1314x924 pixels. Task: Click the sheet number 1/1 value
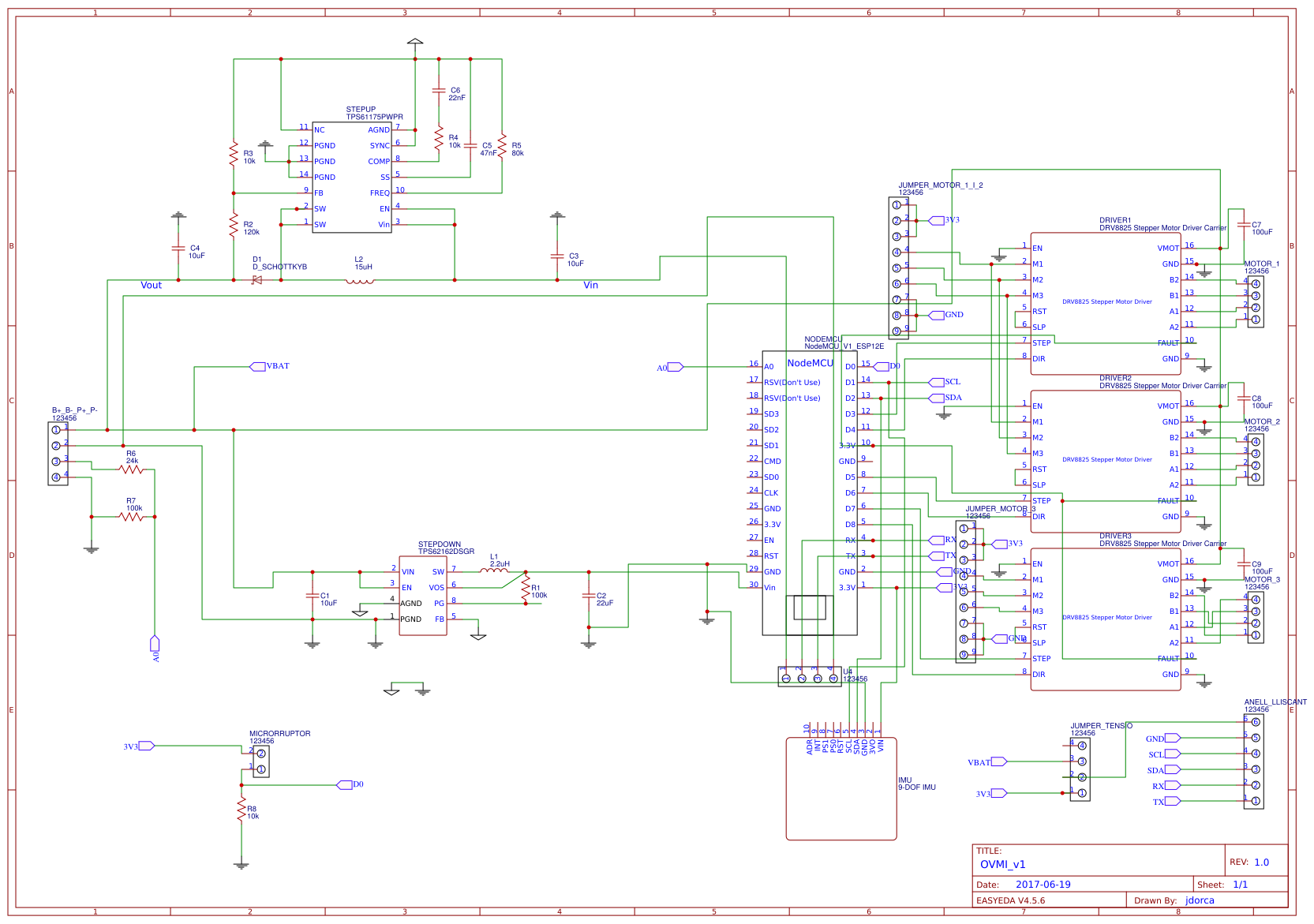(x=1241, y=885)
